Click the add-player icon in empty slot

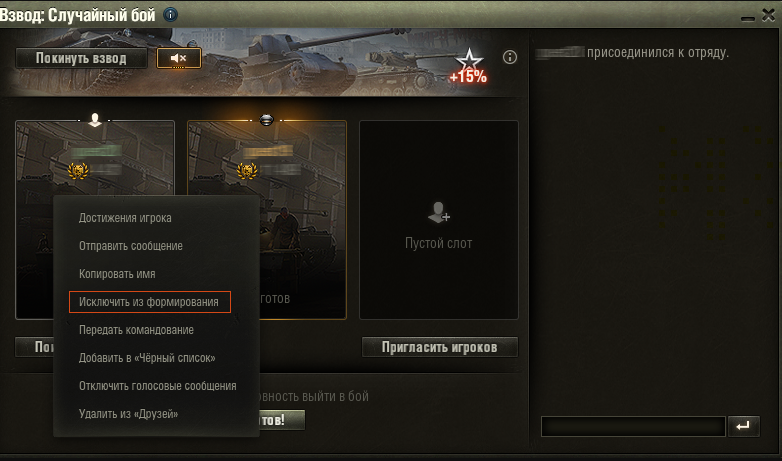(x=439, y=212)
